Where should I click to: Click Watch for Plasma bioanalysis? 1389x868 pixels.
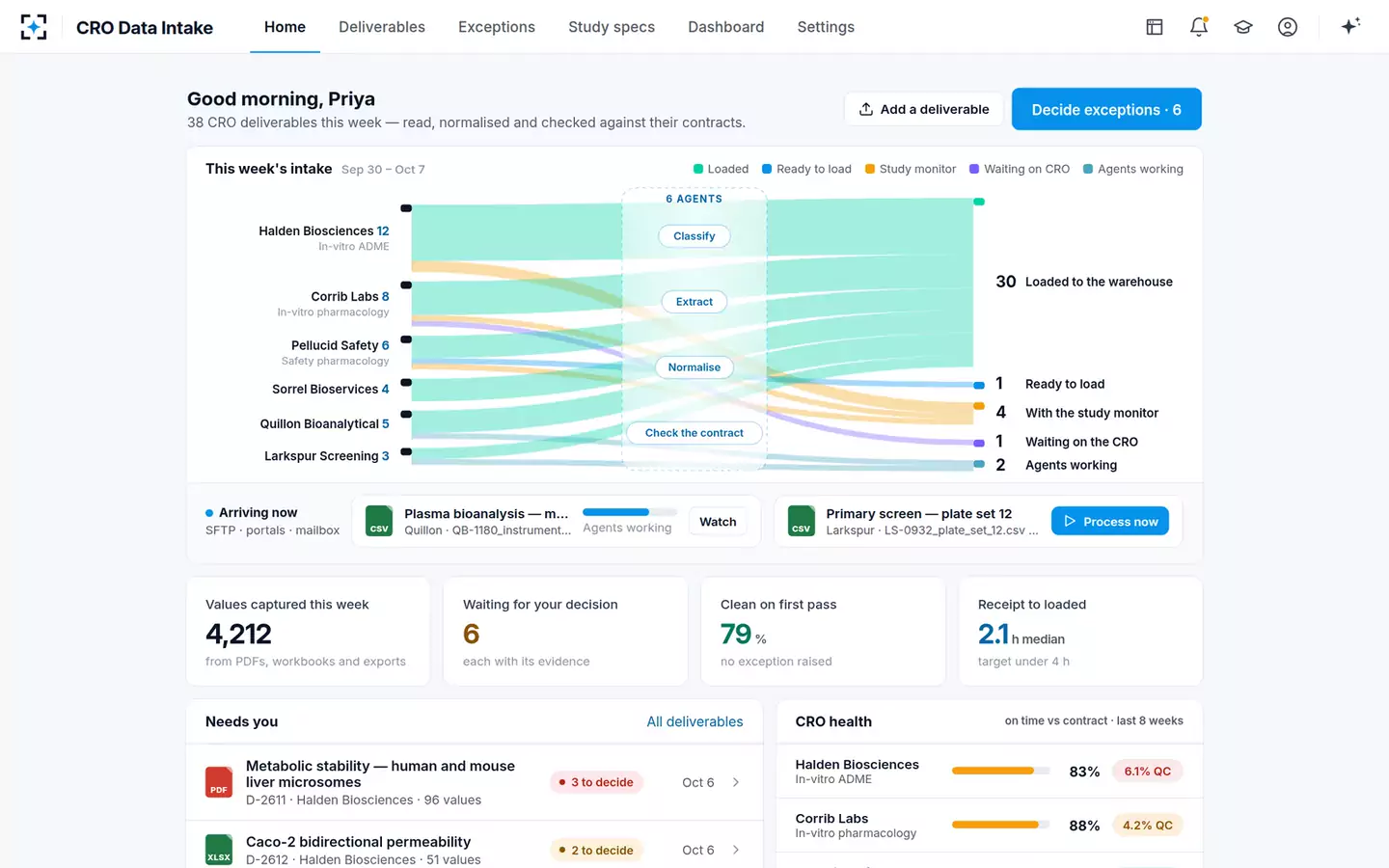(718, 522)
